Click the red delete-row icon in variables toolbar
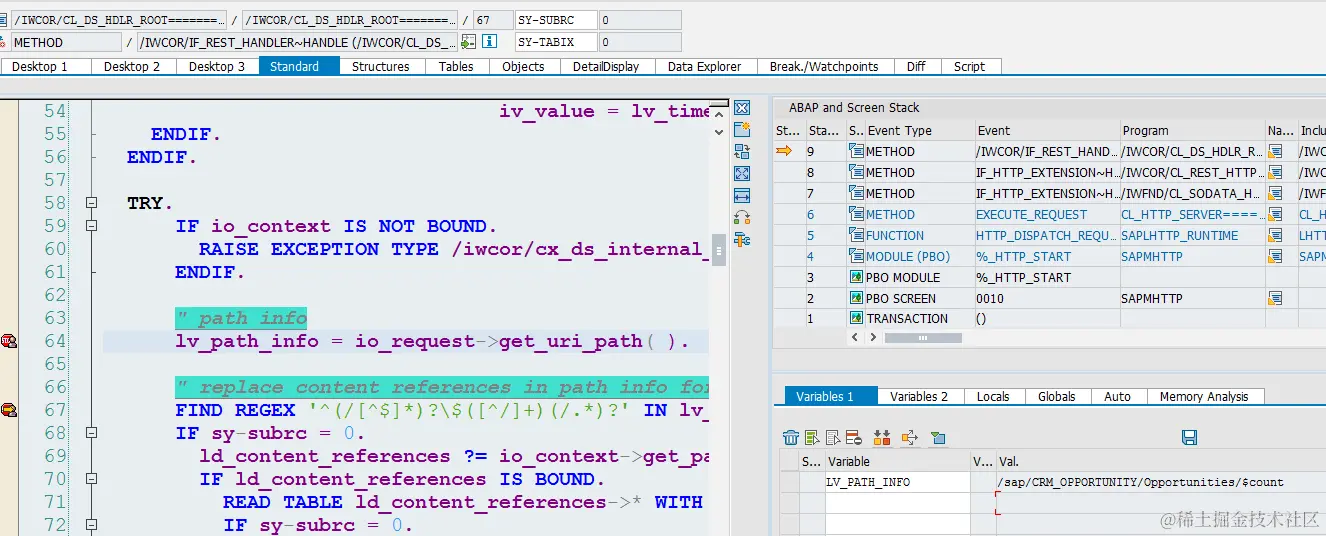 coord(853,437)
